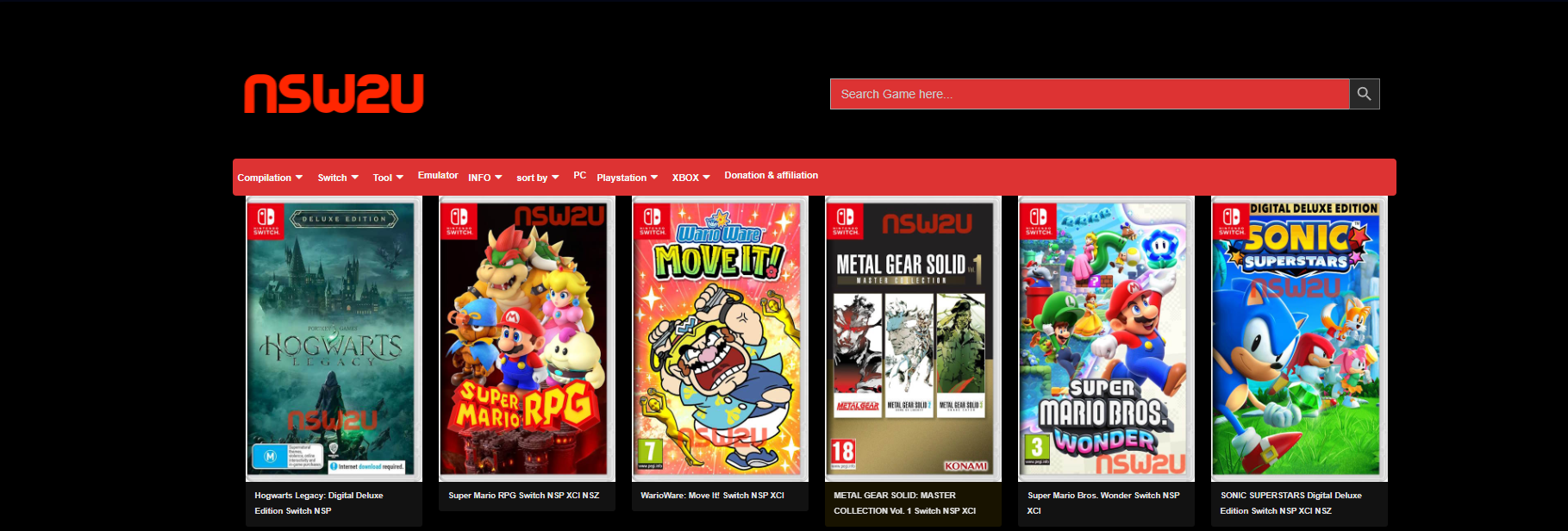Click the magnifying glass search button
The width and height of the screenshot is (1568, 531).
coord(1365,94)
